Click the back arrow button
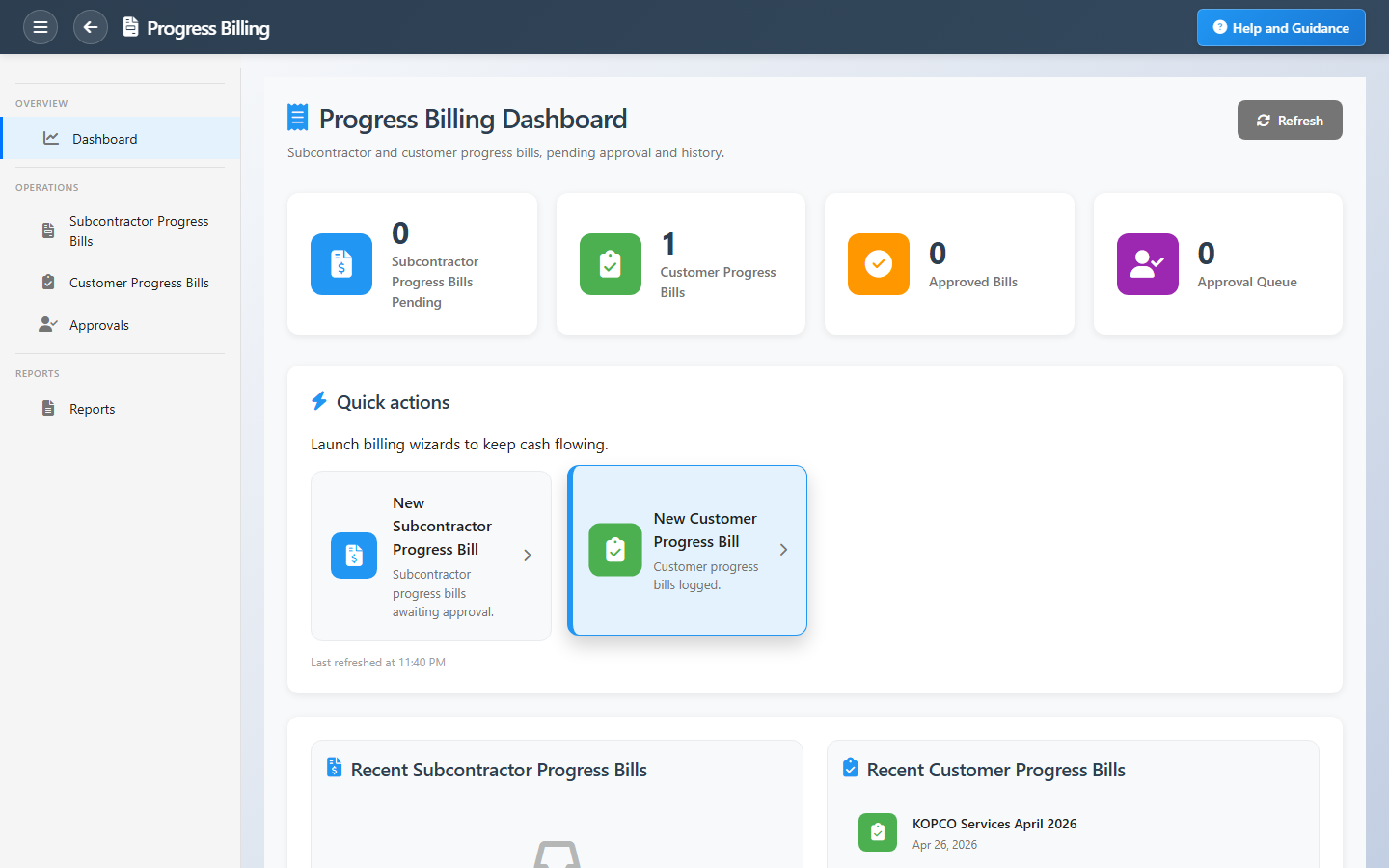Viewport: 1389px width, 868px height. tap(91, 27)
